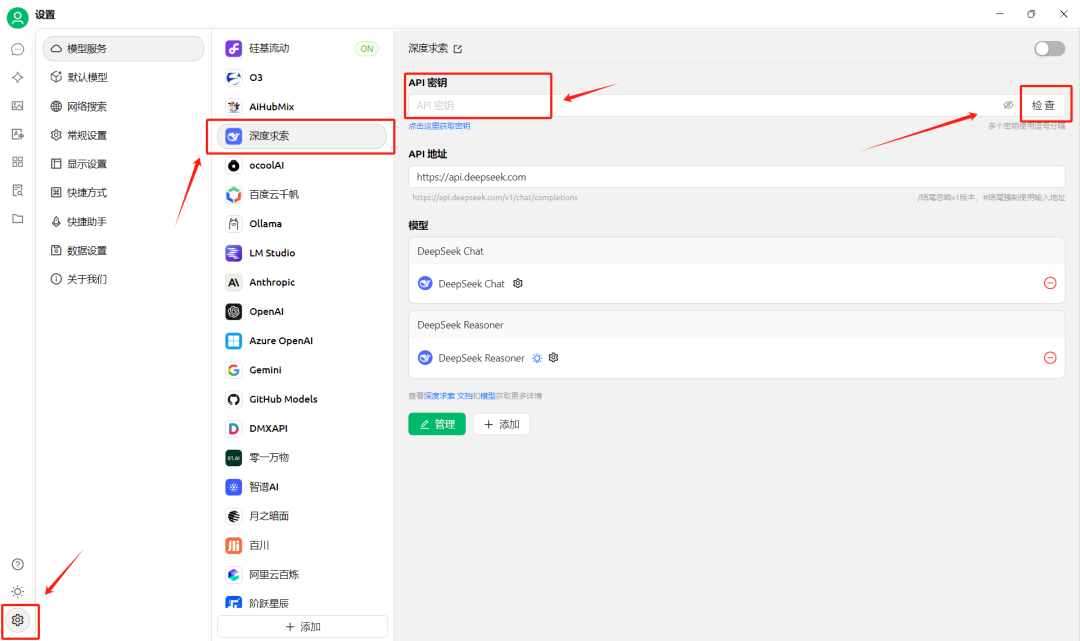
Task: Open the 网络搜索 settings menu
Action: coord(123,107)
